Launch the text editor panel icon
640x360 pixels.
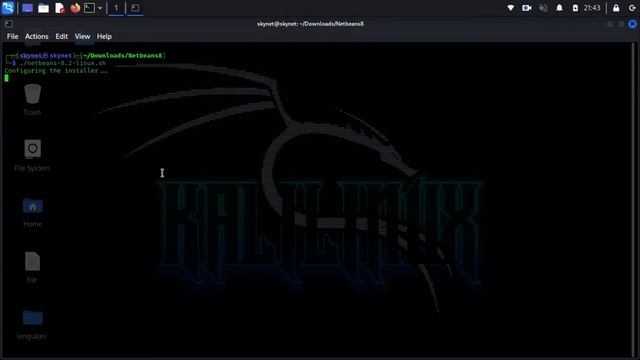[x=60, y=8]
